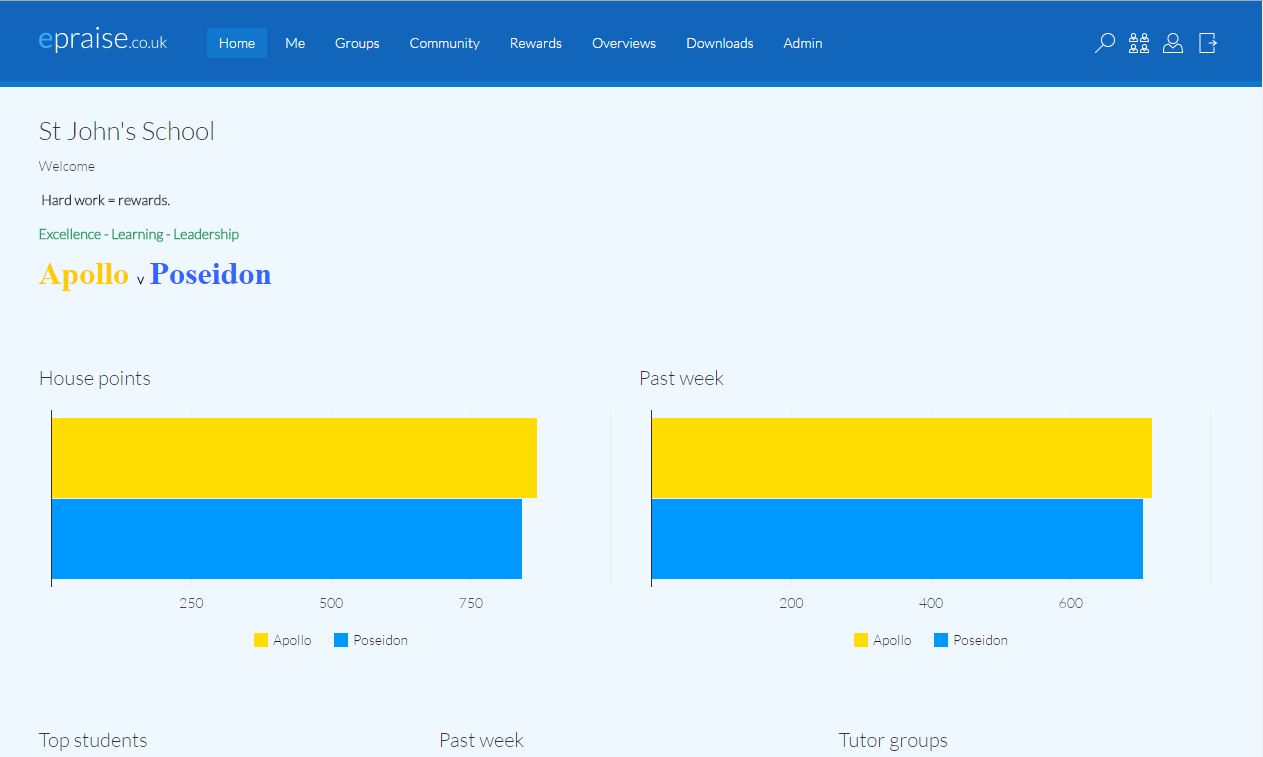This screenshot has height=757, width=1263.
Task: Click the Tutor groups heading
Action: (x=893, y=740)
